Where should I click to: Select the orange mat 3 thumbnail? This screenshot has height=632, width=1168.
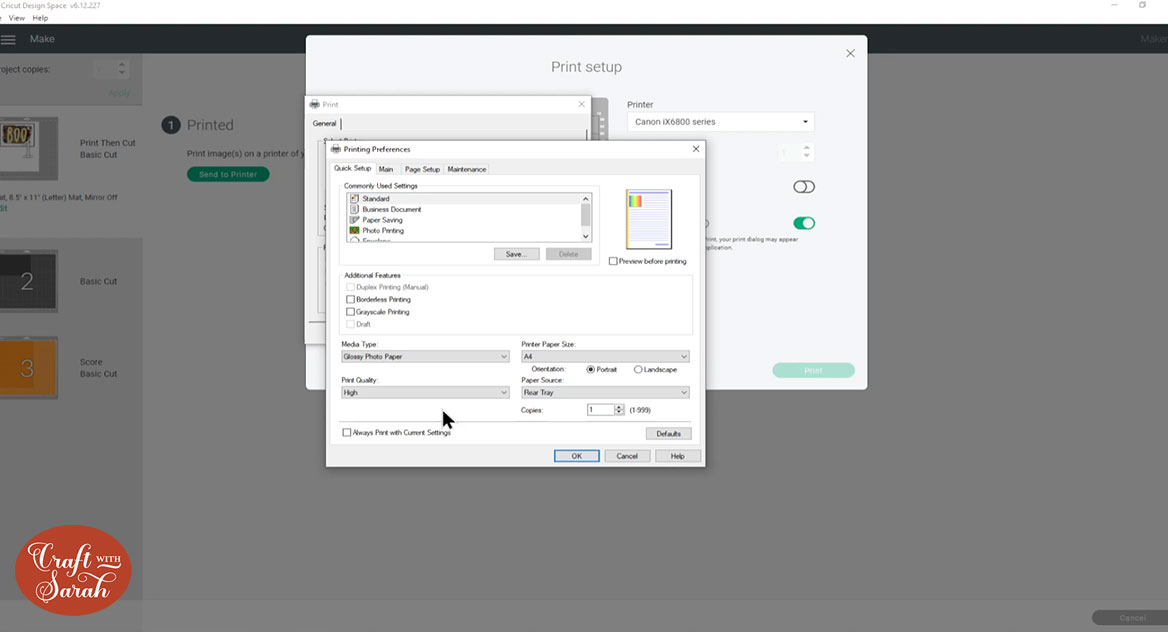click(x=28, y=368)
